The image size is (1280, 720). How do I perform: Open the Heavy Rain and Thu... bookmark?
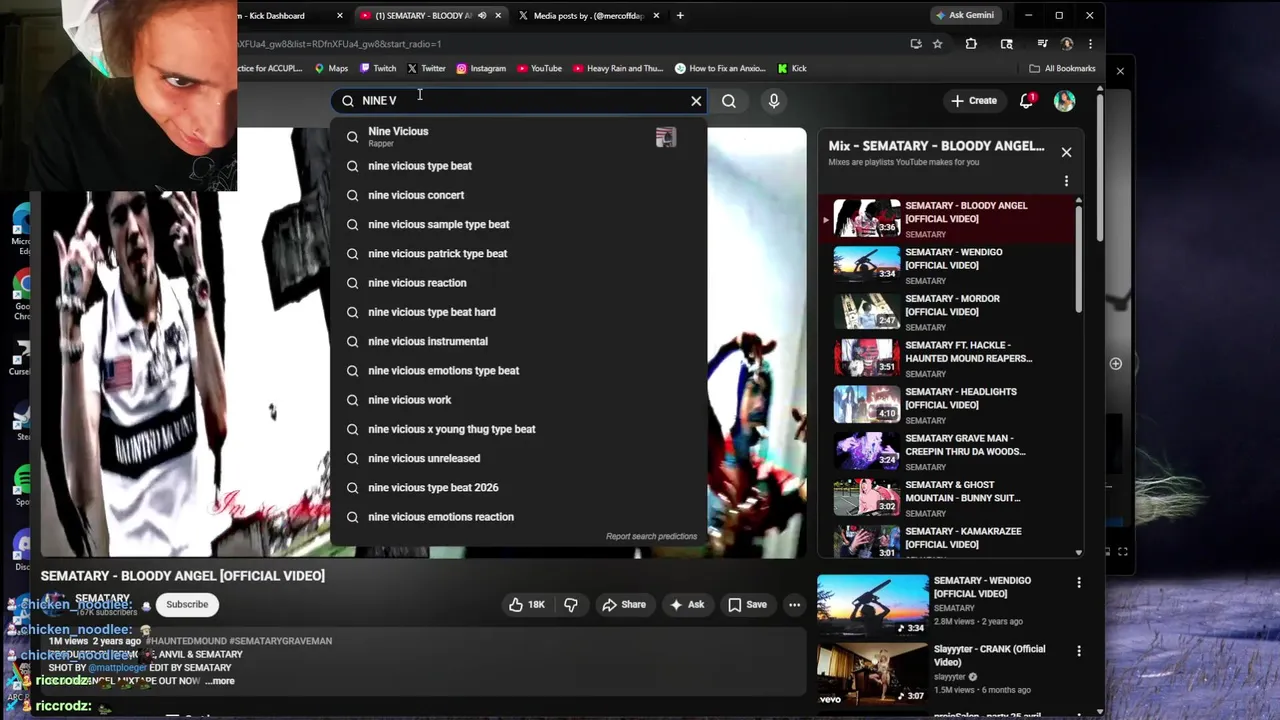[x=618, y=68]
